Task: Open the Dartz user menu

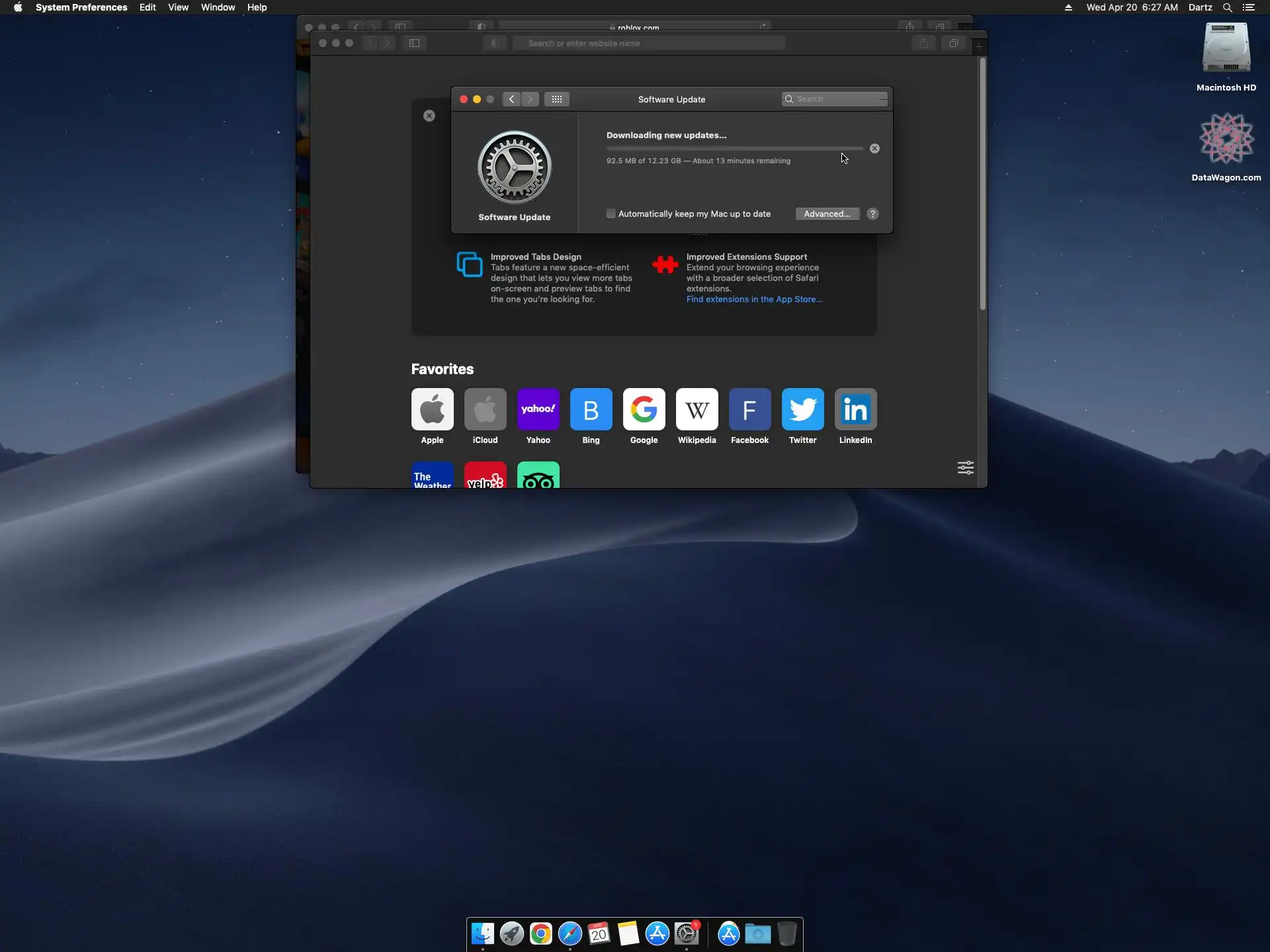Action: pyautogui.click(x=1200, y=7)
